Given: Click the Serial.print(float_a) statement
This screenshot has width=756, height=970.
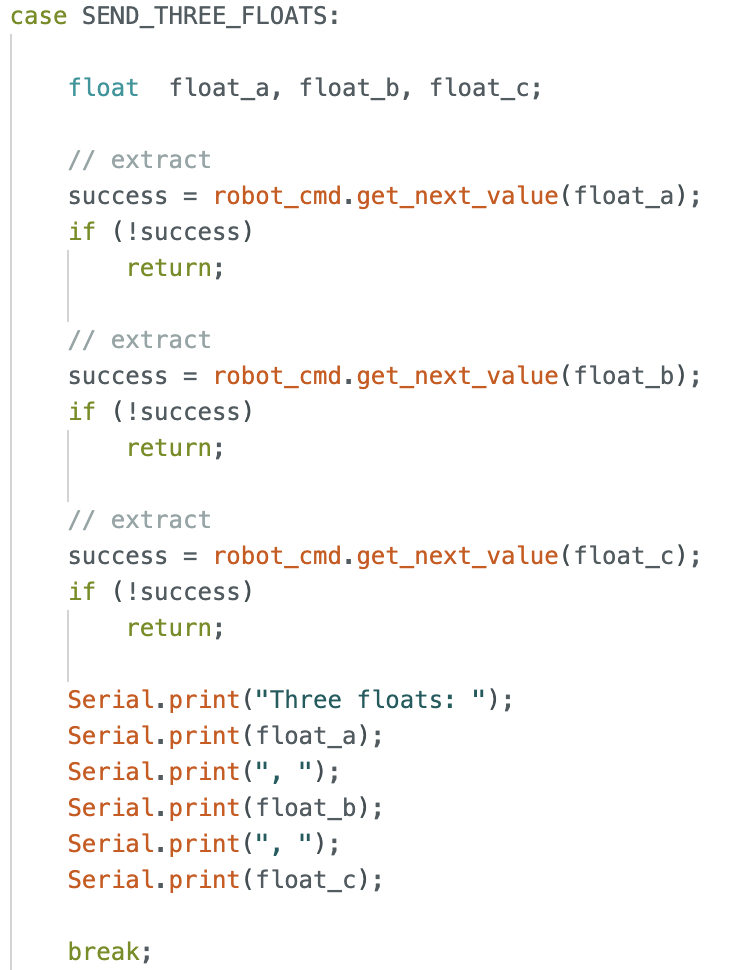Looking at the screenshot, I should [x=226, y=736].
